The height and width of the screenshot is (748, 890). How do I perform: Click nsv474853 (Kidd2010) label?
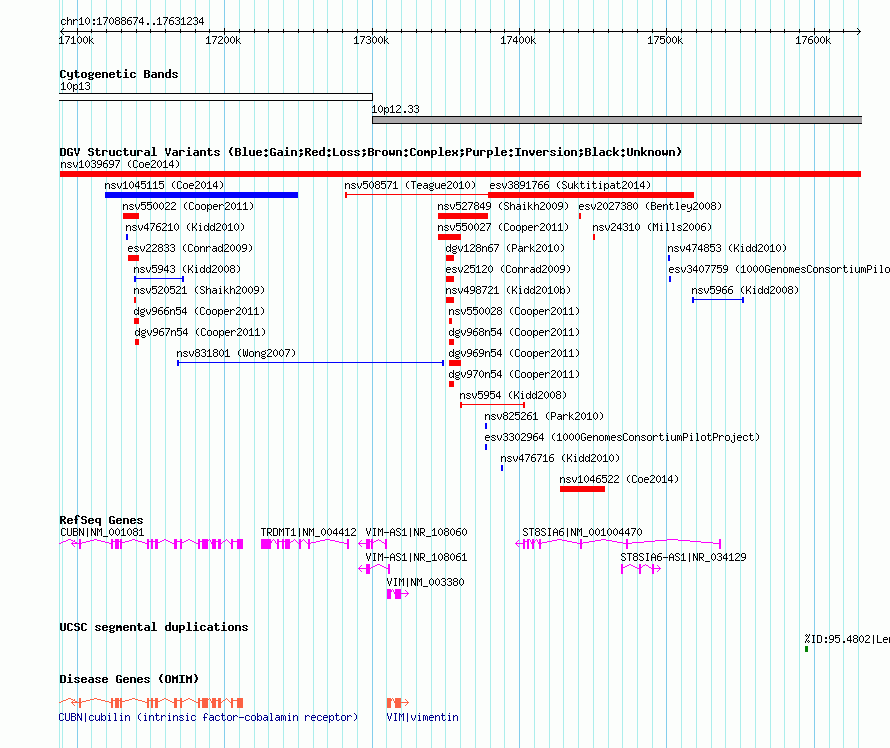[727, 248]
